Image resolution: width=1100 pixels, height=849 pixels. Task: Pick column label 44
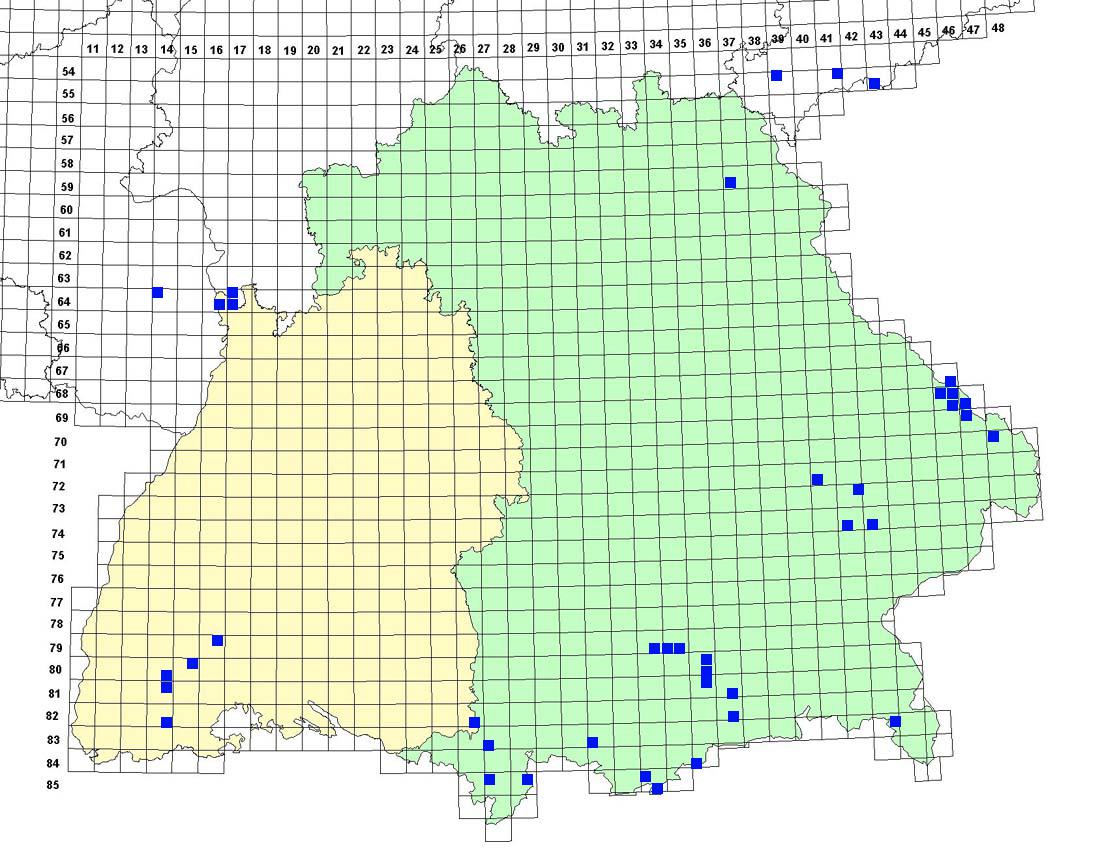(x=900, y=33)
